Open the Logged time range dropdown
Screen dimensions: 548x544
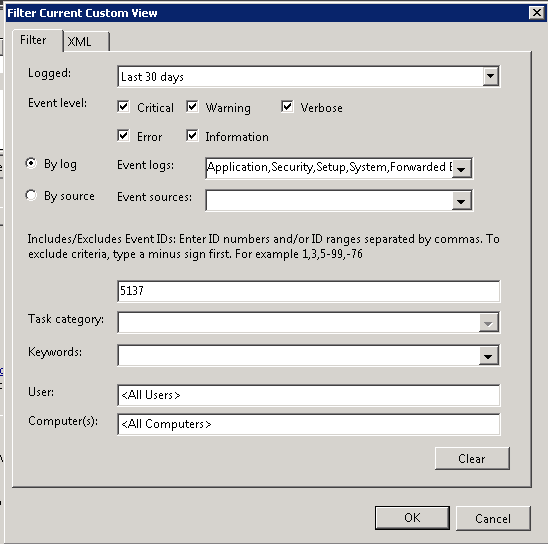point(490,76)
